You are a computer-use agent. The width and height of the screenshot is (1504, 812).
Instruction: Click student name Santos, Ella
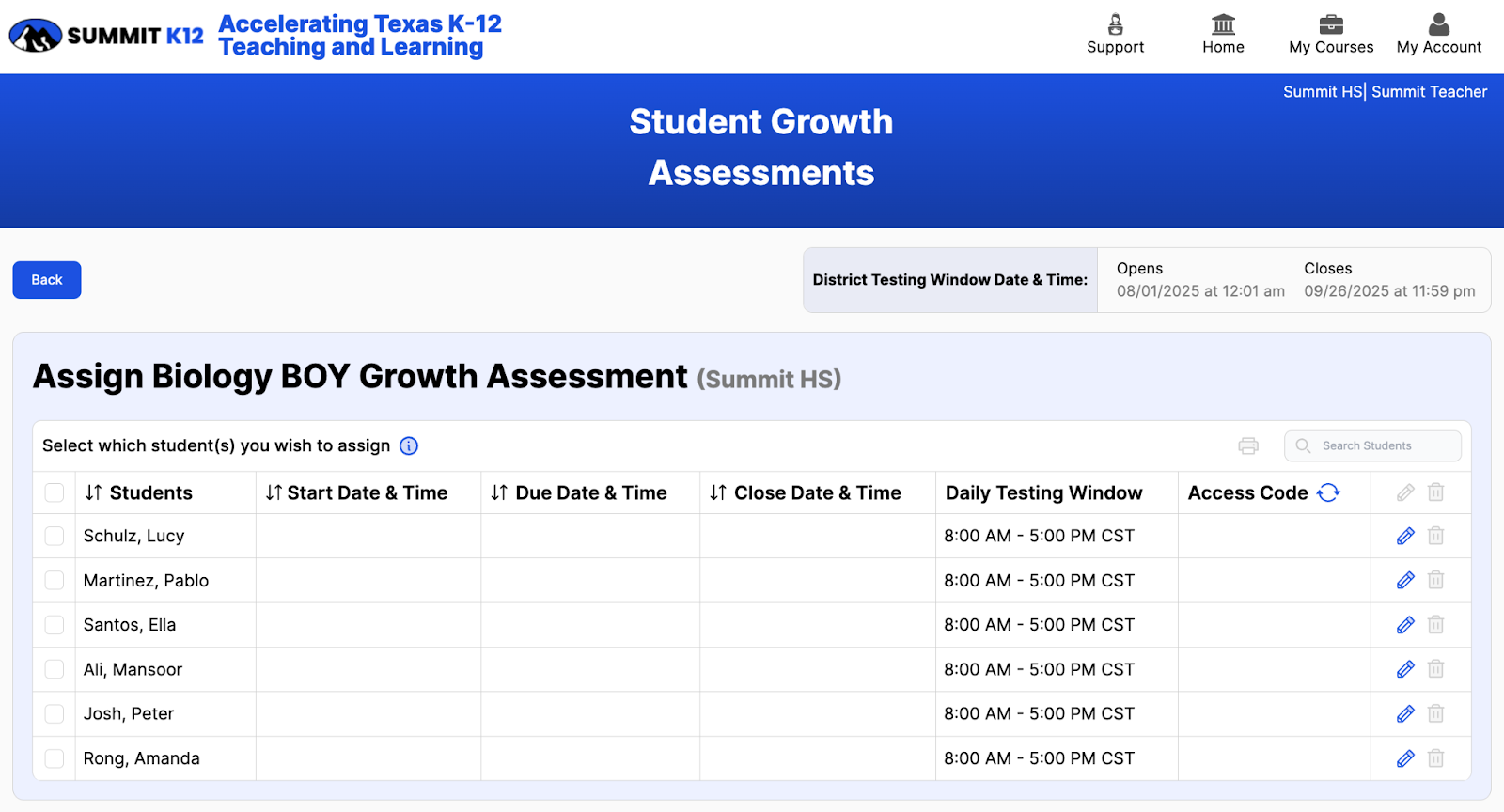[130, 625]
